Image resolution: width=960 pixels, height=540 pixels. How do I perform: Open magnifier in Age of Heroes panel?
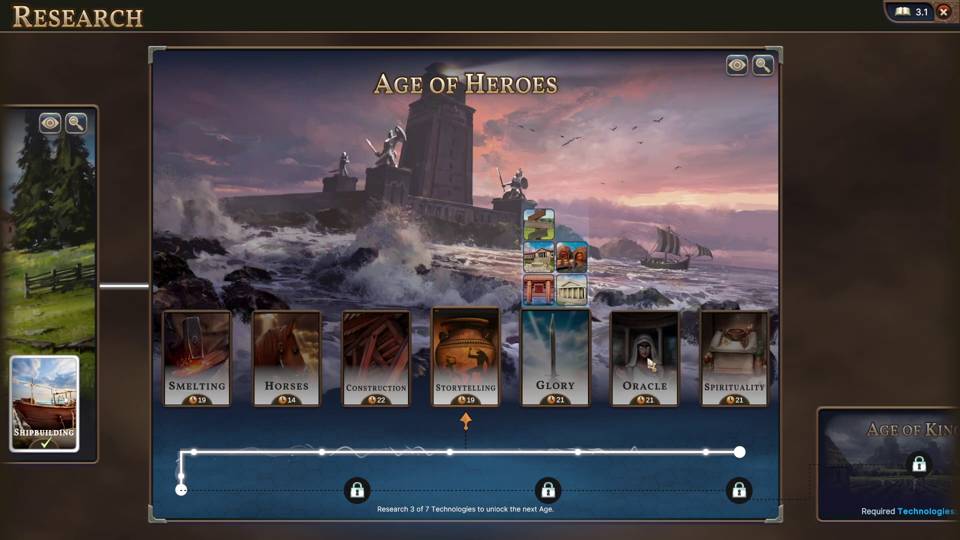pyautogui.click(x=763, y=65)
